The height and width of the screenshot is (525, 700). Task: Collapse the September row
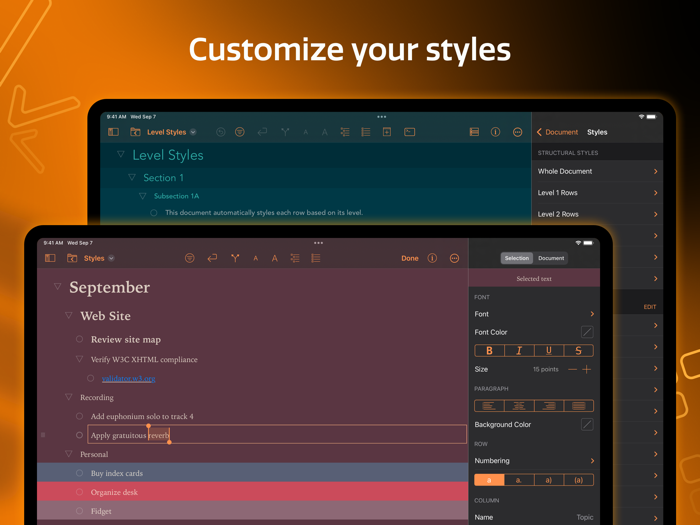click(57, 286)
